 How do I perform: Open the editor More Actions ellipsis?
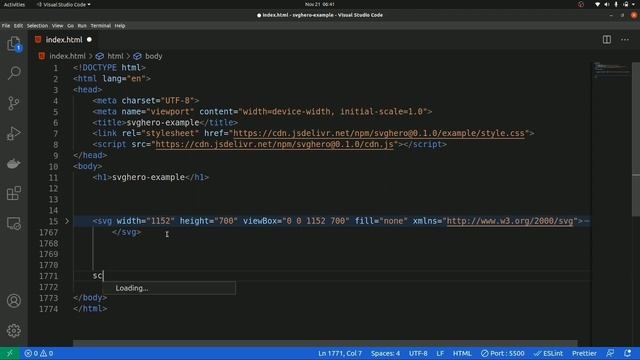[x=625, y=40]
